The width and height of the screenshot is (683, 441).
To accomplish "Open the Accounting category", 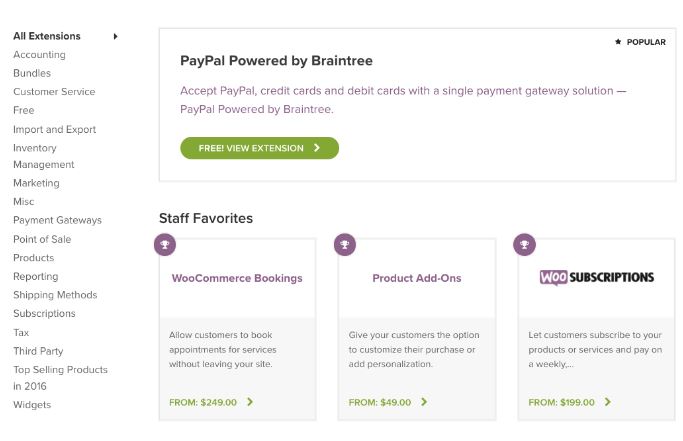I will coord(39,54).
